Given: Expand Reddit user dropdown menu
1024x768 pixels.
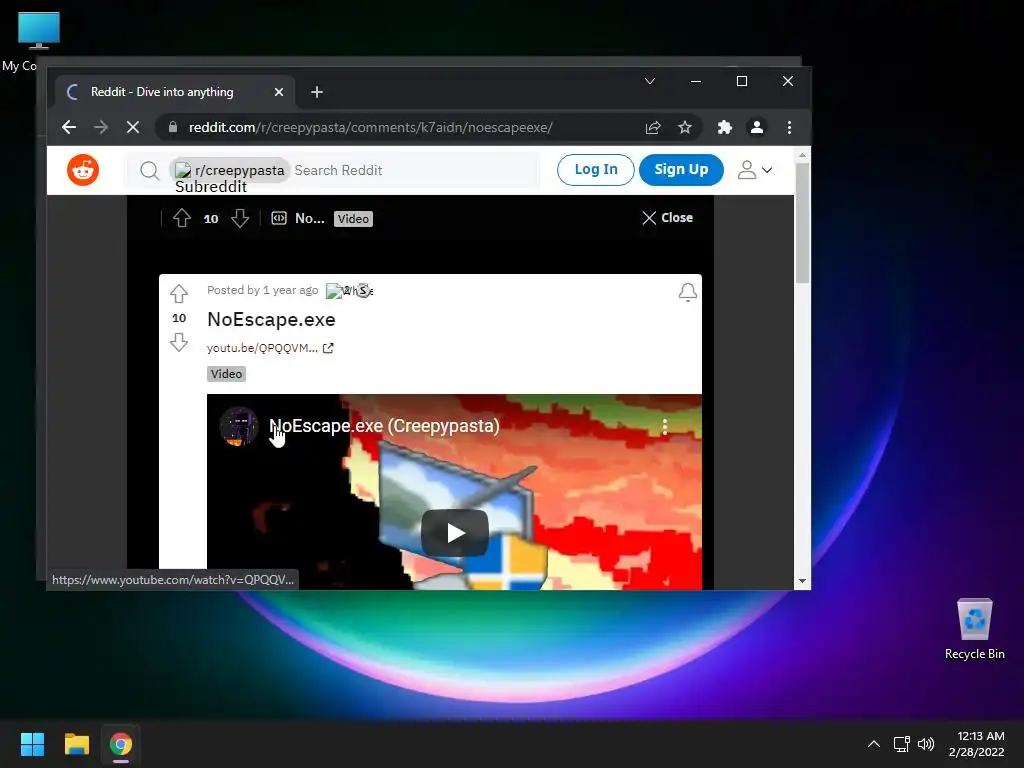Looking at the screenshot, I should [x=755, y=170].
